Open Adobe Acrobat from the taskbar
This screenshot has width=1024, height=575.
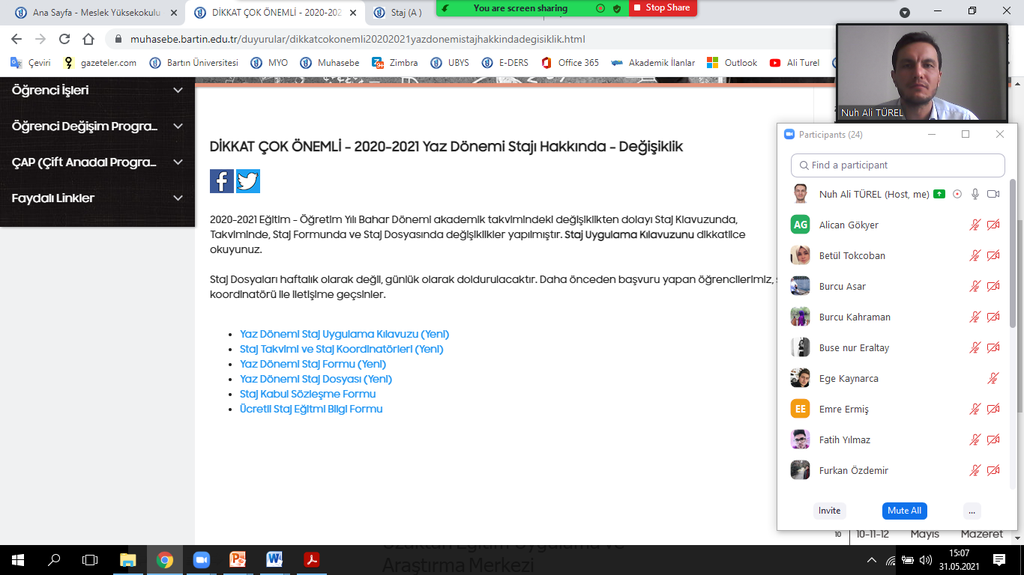(312, 560)
